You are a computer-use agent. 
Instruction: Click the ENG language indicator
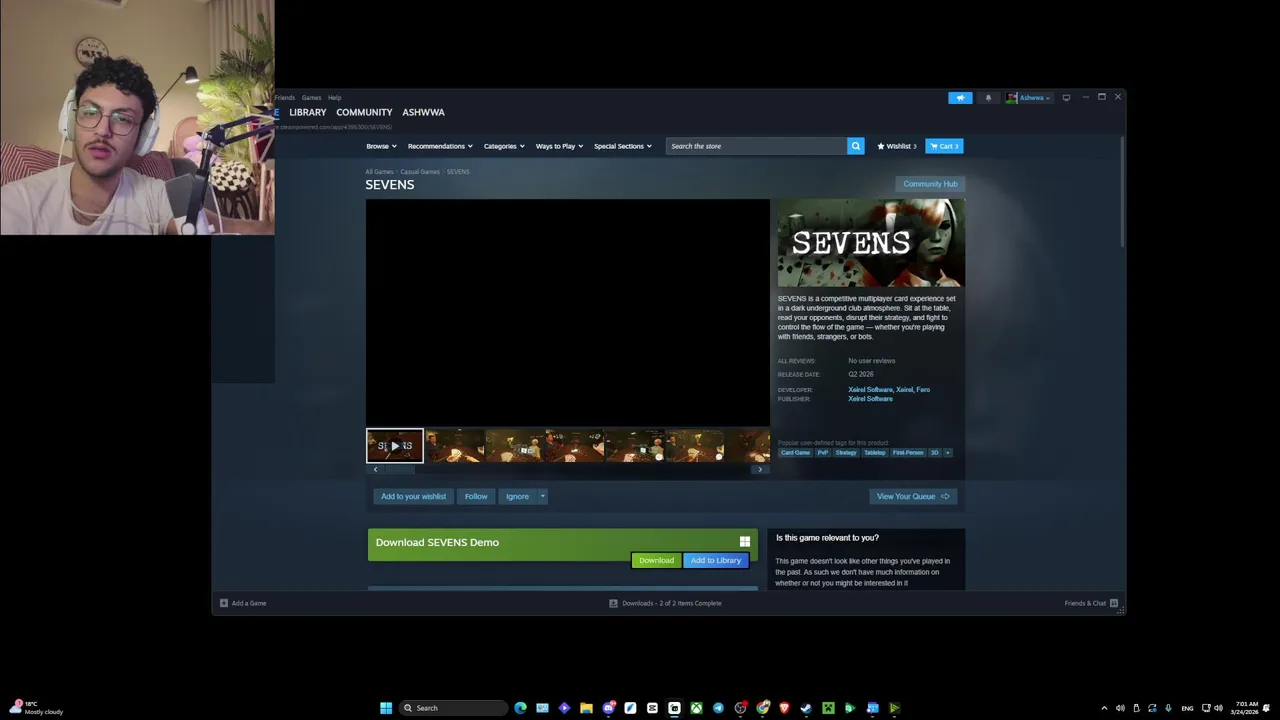tap(1187, 708)
